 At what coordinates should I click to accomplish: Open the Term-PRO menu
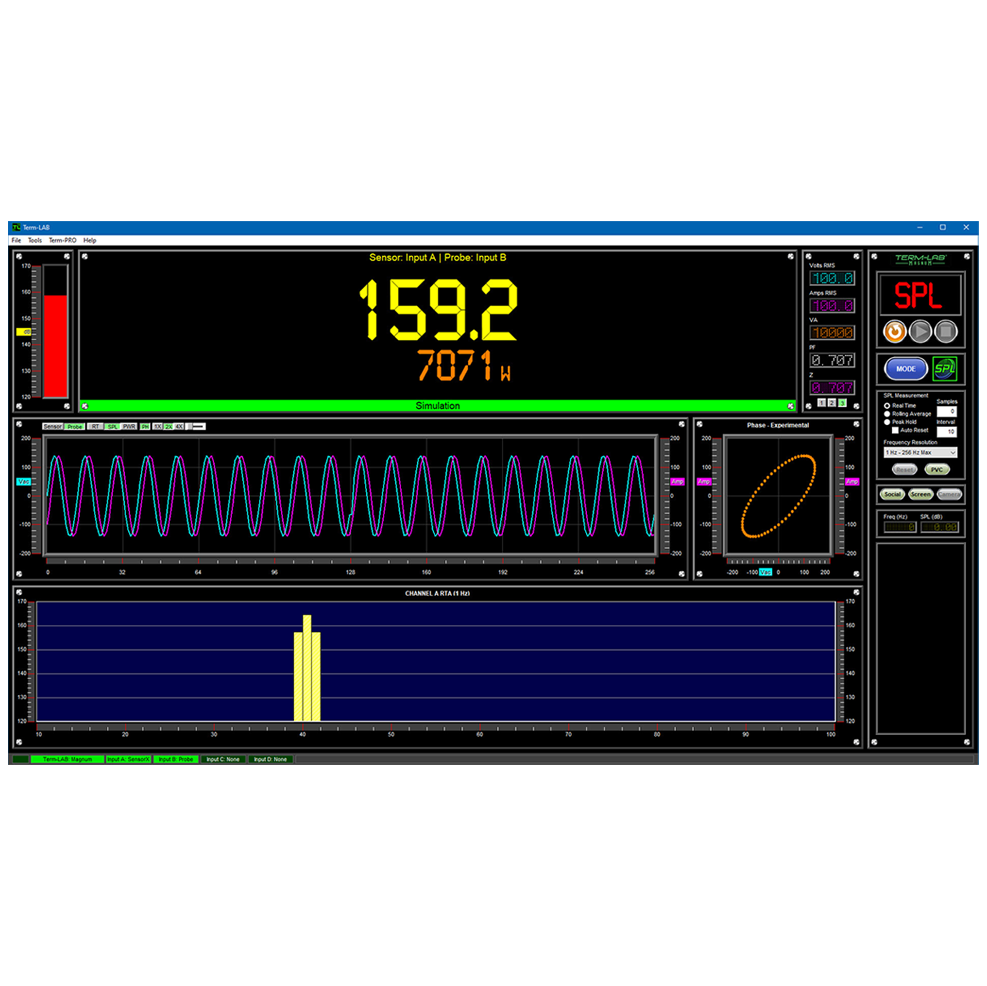pyautogui.click(x=62, y=240)
